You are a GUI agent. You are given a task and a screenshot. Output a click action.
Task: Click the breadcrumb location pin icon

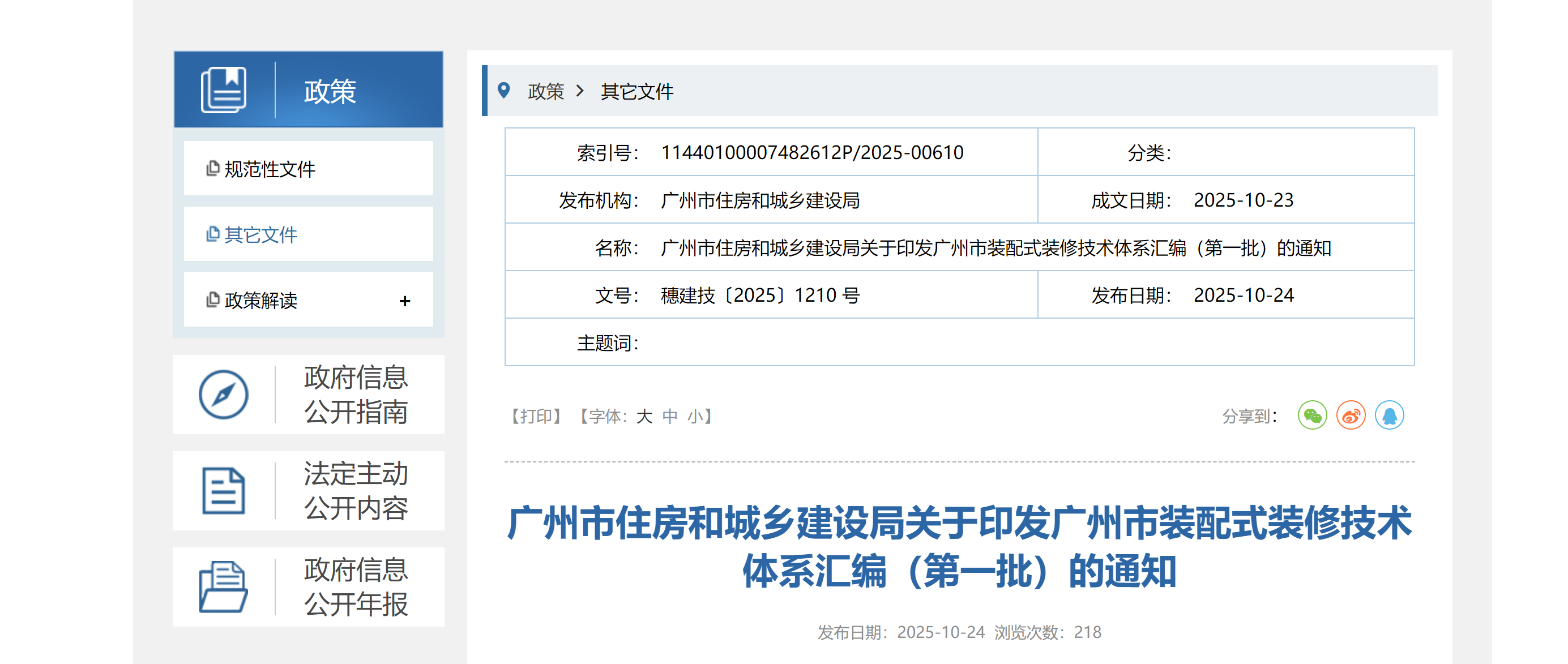[x=503, y=91]
